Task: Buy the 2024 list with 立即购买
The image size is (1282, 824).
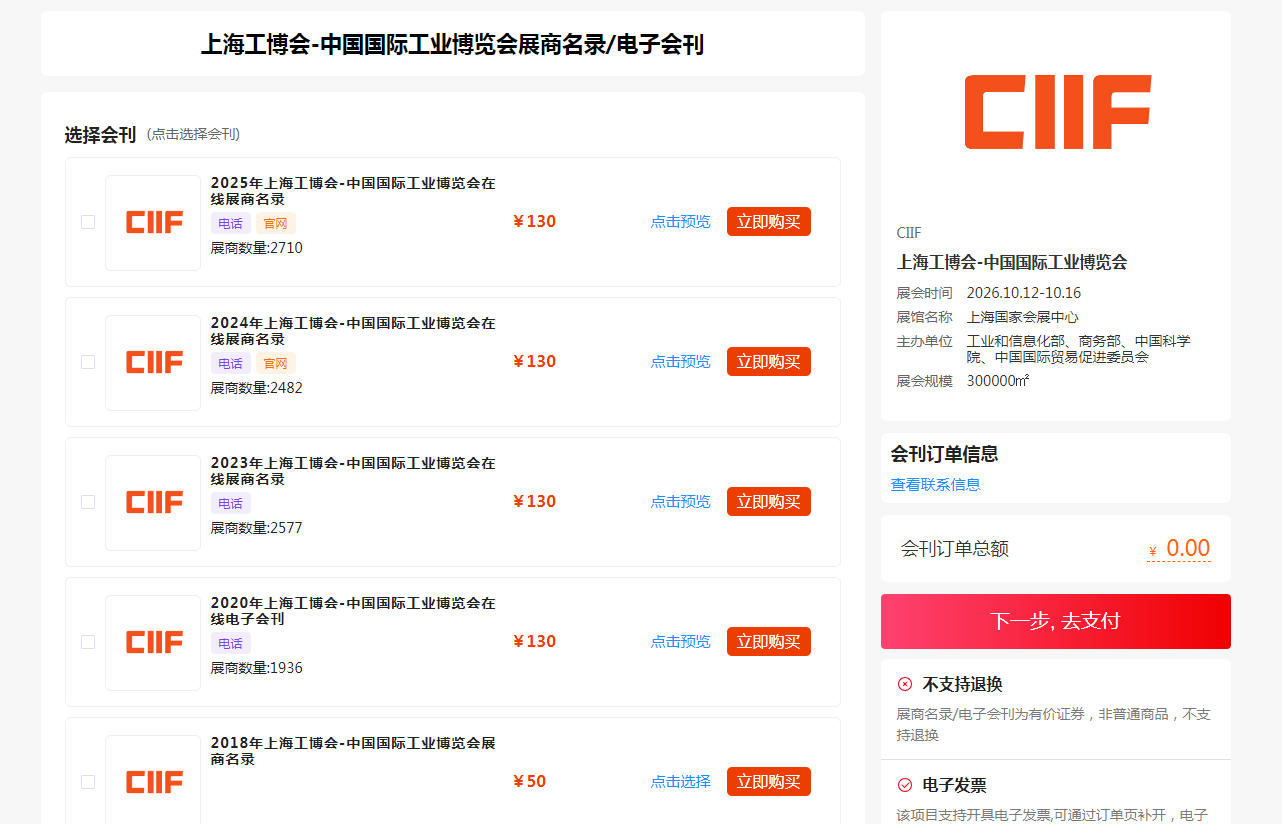Action: (x=768, y=362)
